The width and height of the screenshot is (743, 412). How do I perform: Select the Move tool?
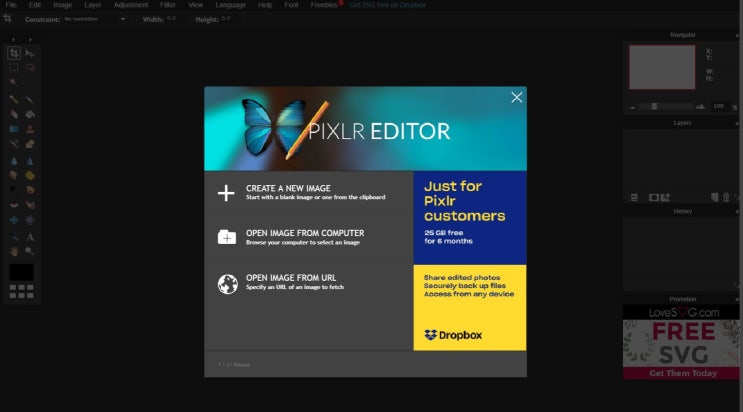pos(30,53)
